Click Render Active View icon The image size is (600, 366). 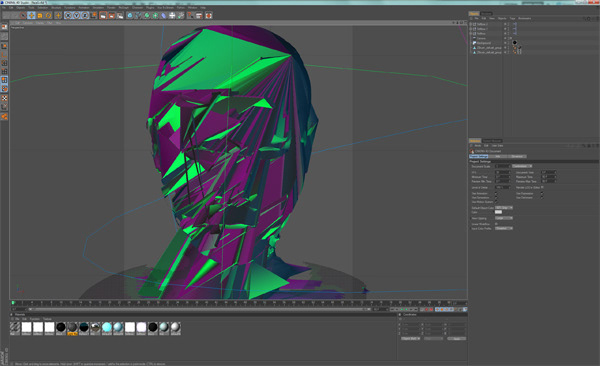(x=103, y=15)
